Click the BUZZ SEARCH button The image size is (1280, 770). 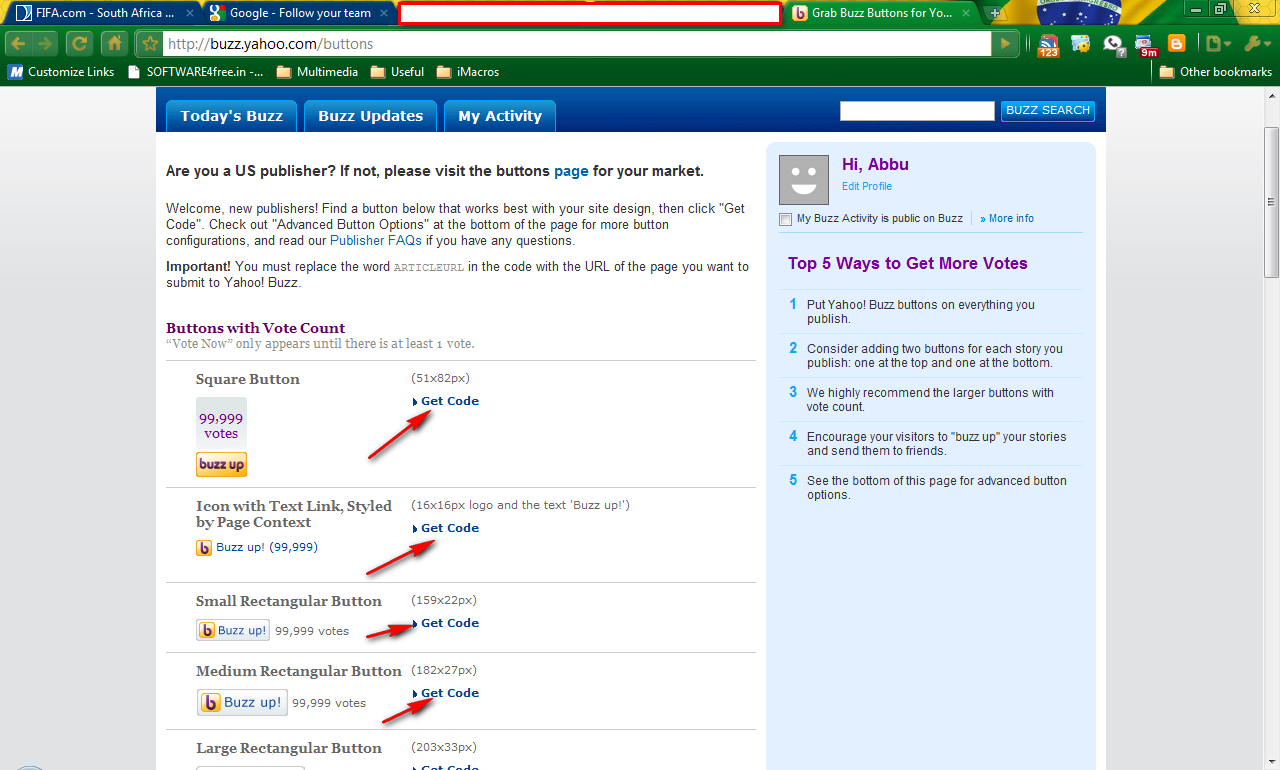1047,110
